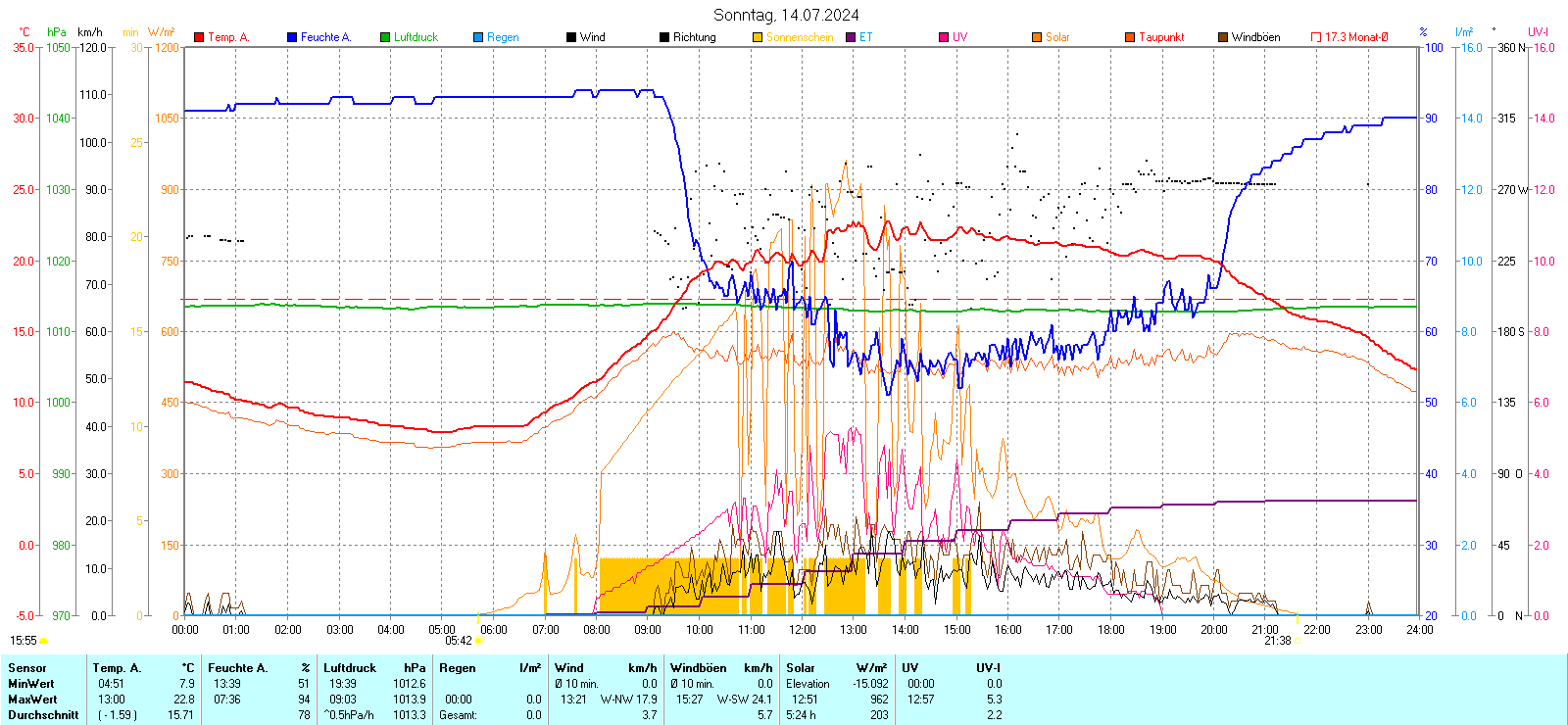
Task: Click the sunset marker at 21:38
Action: [1298, 641]
